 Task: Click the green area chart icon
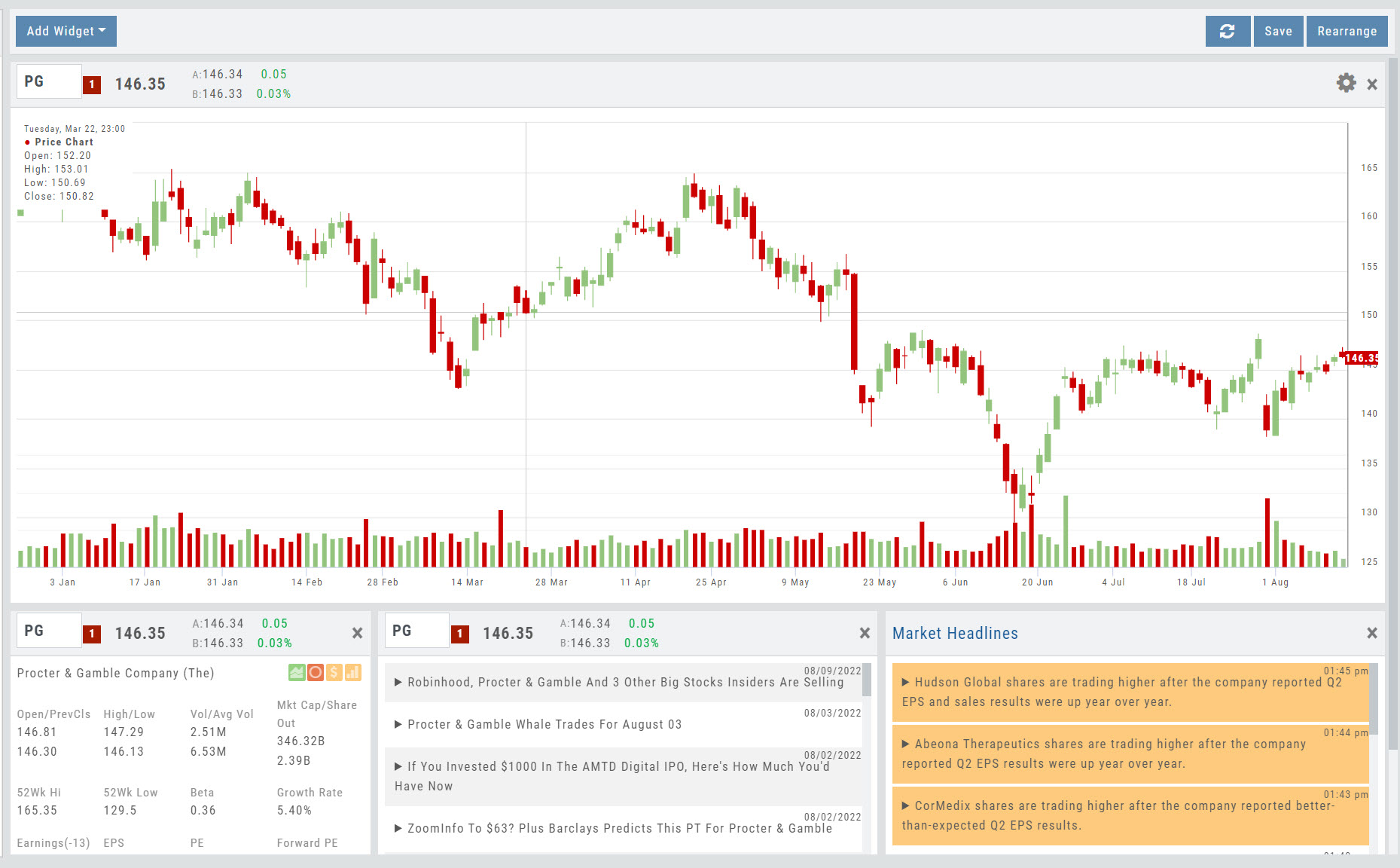pyautogui.click(x=297, y=672)
